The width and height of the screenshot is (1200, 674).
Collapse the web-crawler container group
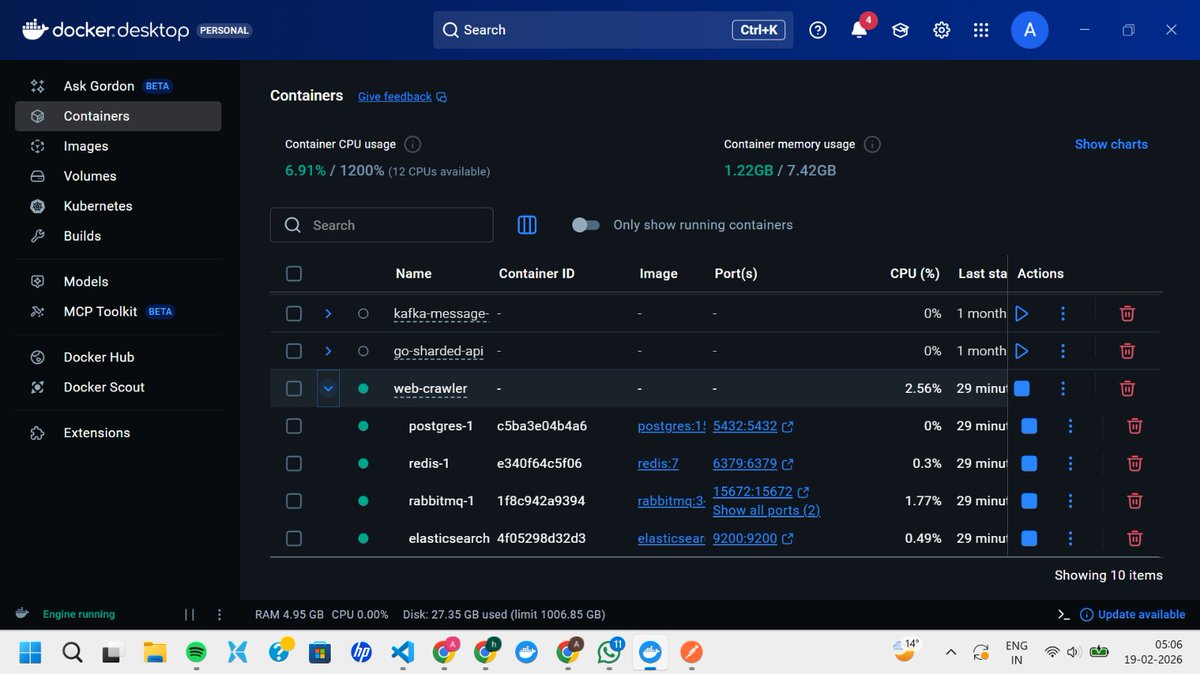[x=328, y=388]
